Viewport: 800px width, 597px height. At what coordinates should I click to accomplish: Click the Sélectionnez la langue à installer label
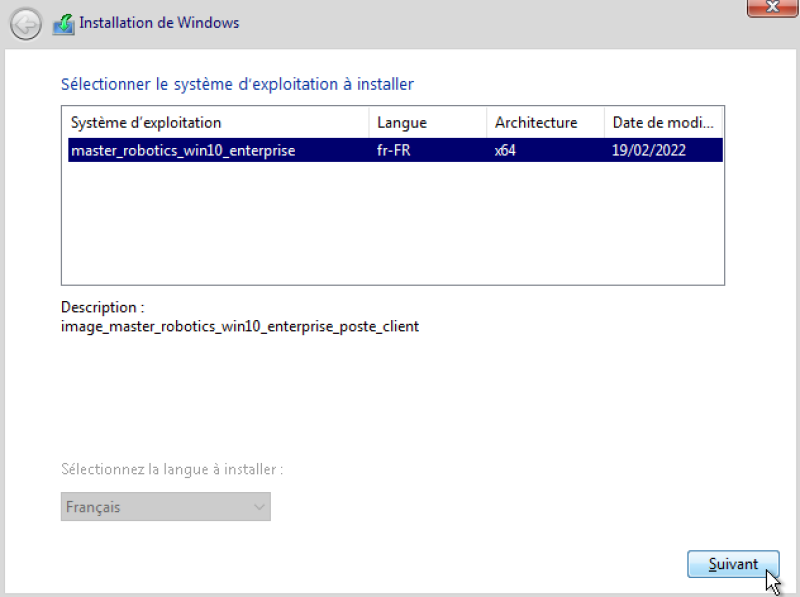coord(172,469)
